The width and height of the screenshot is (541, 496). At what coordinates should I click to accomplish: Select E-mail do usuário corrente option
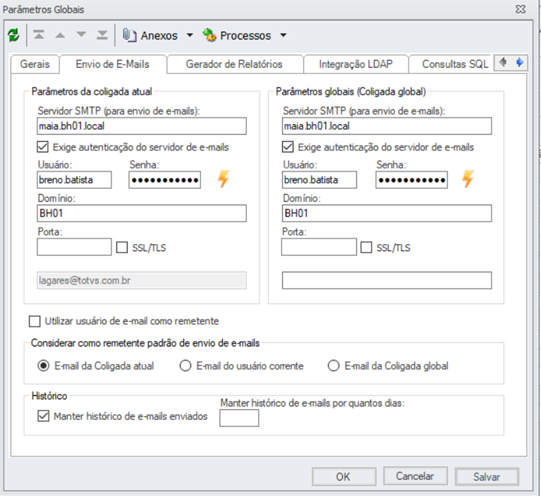(x=185, y=366)
